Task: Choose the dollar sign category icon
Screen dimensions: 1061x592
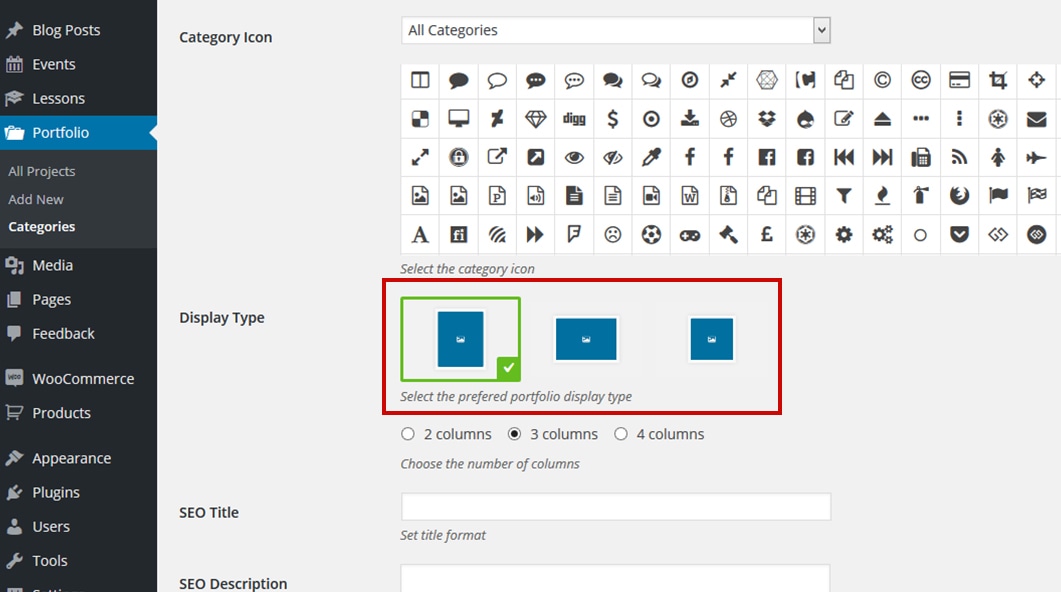Action: [612, 119]
